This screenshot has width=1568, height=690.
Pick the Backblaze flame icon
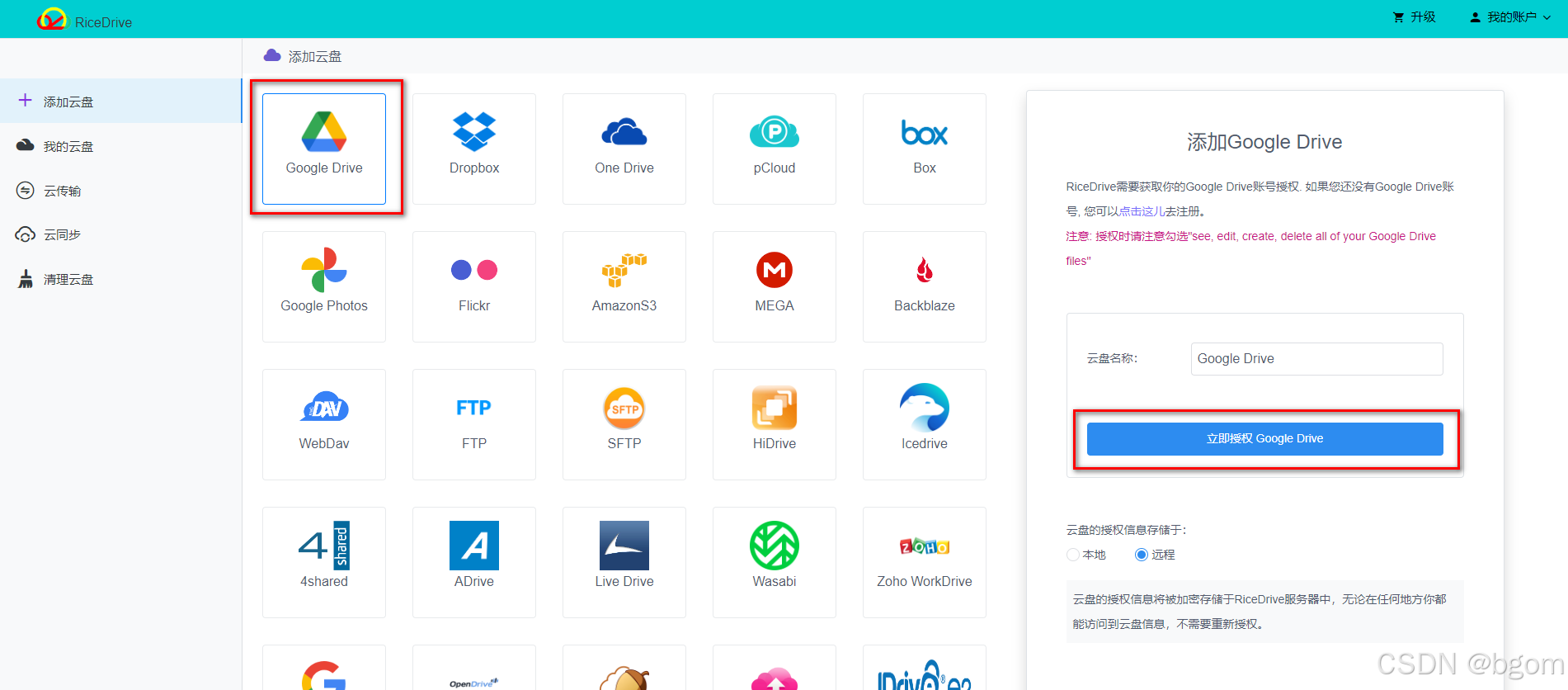click(x=925, y=270)
